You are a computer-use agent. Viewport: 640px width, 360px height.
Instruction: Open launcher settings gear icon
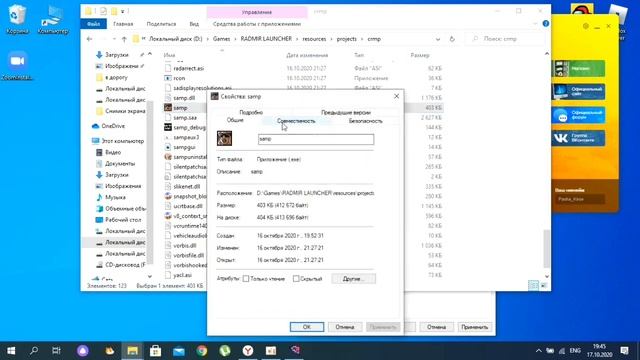[586, 26]
